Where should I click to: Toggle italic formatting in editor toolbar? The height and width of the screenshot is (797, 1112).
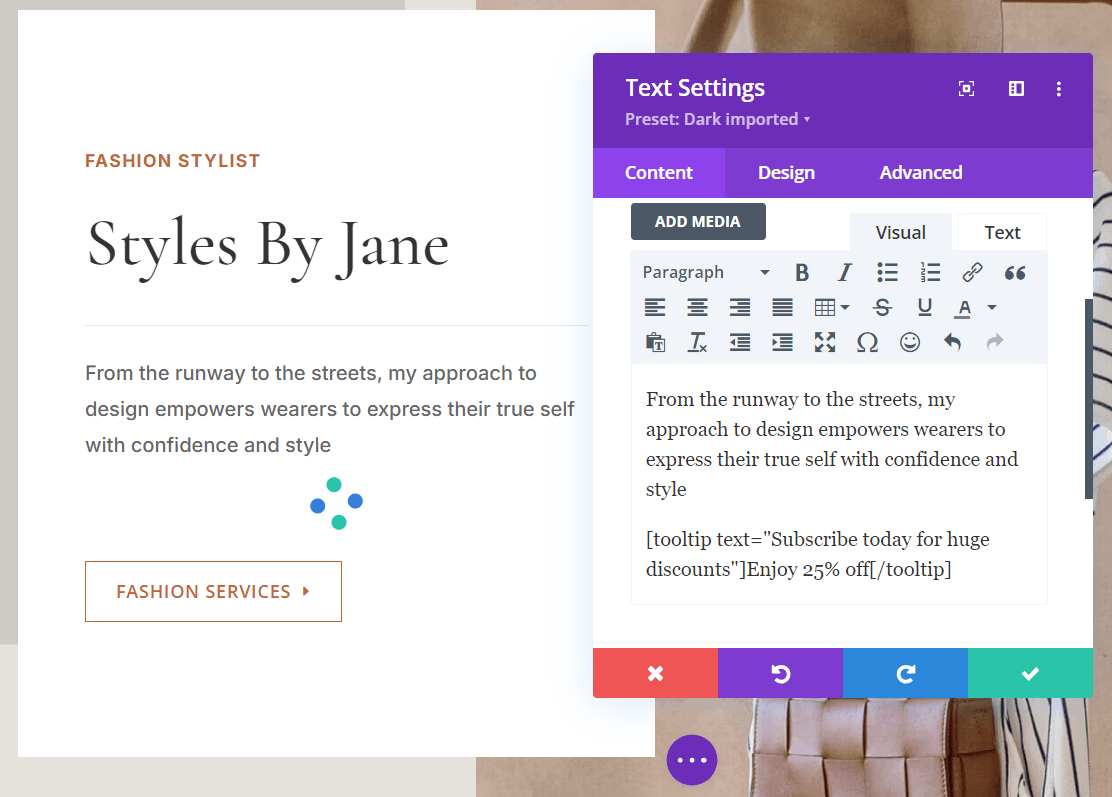pos(844,272)
